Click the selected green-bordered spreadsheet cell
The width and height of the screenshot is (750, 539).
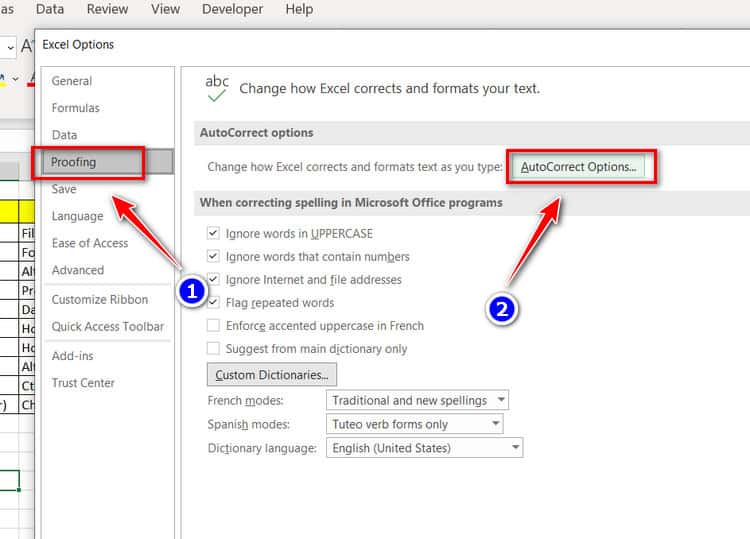10,480
